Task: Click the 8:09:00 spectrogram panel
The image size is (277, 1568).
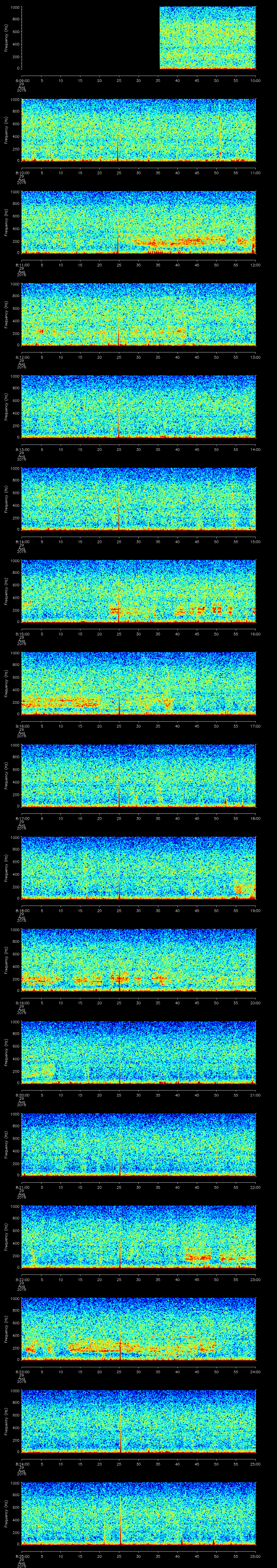Action: [x=138, y=38]
